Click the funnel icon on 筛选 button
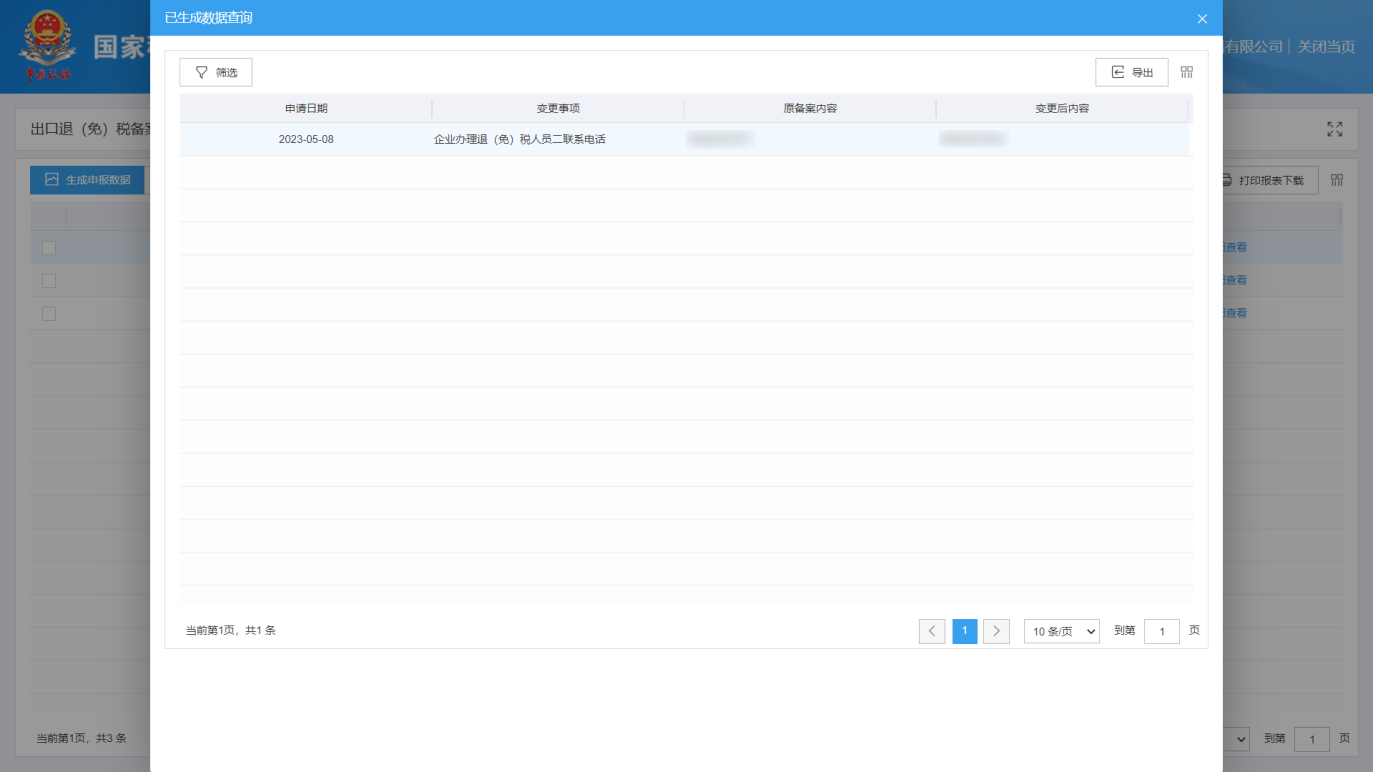This screenshot has height=772, width=1373. click(x=202, y=72)
